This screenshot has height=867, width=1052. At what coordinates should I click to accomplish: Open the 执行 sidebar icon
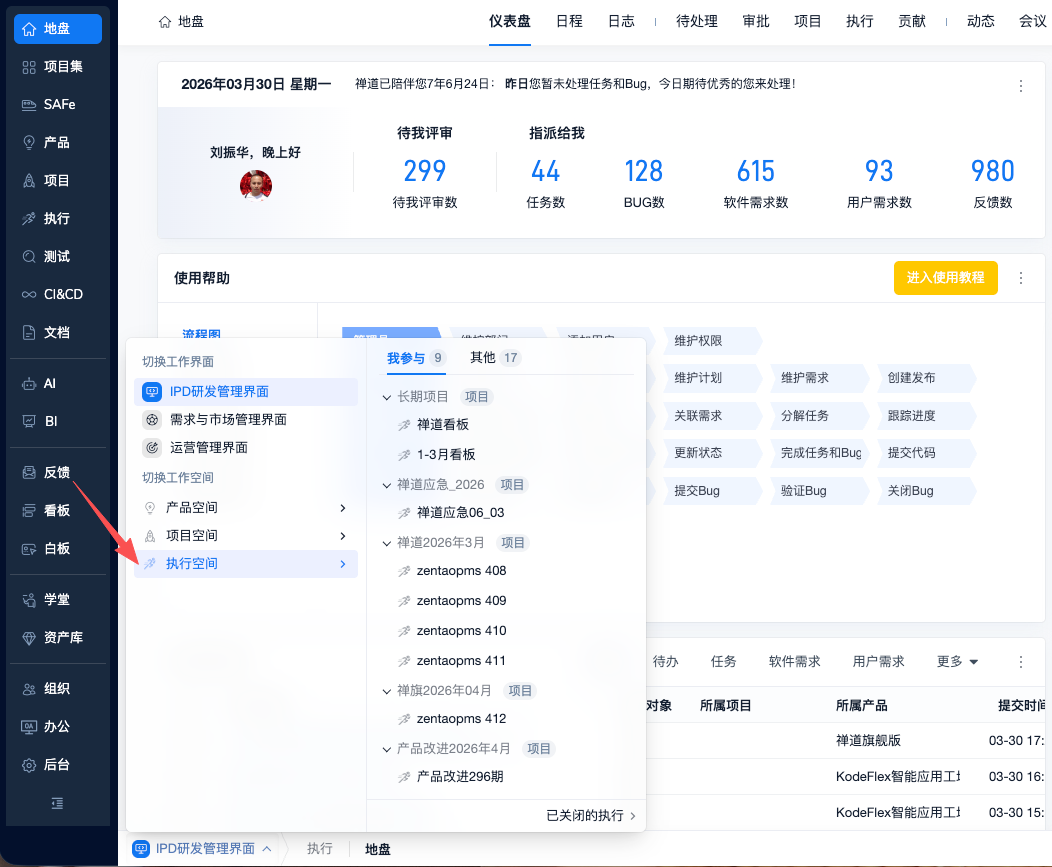click(29, 219)
